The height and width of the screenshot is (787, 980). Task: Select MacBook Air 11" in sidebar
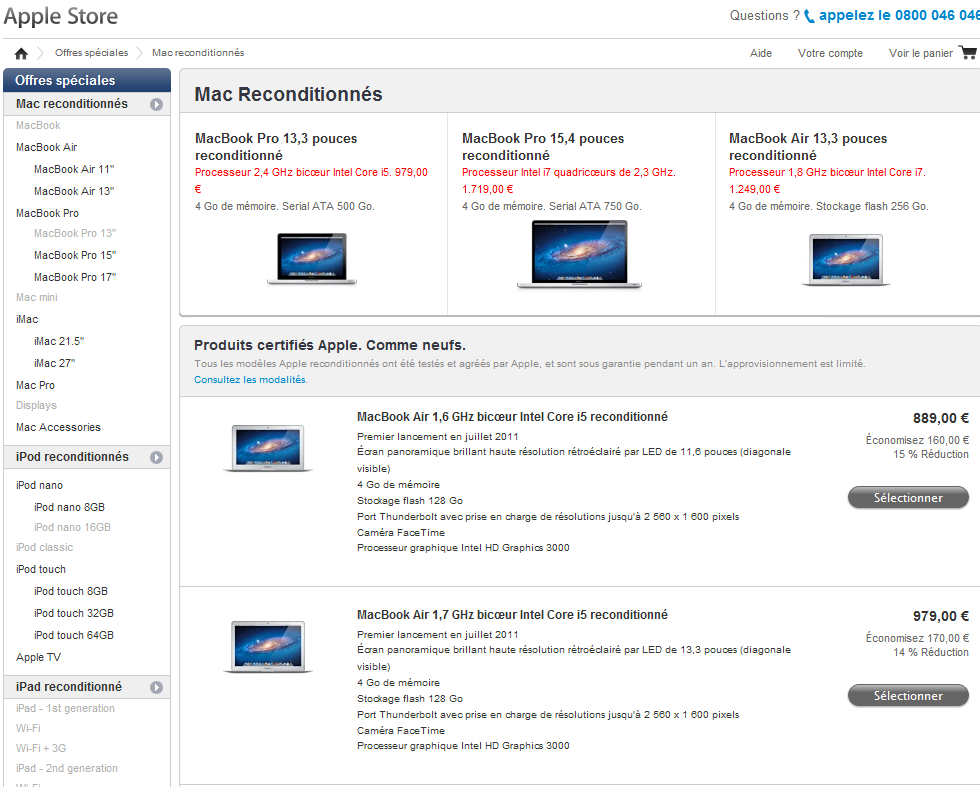pos(74,169)
